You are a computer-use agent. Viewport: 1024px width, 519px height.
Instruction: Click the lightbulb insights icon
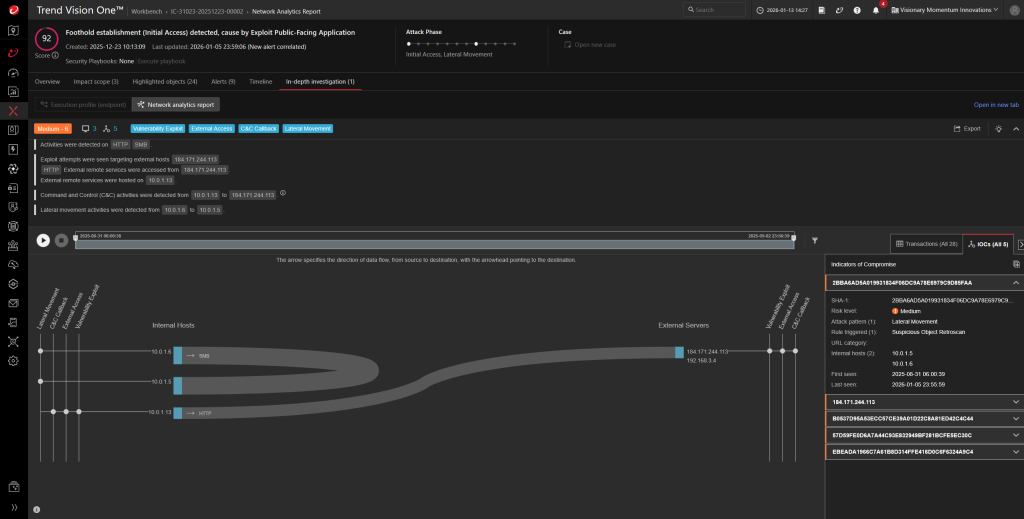click(x=998, y=129)
